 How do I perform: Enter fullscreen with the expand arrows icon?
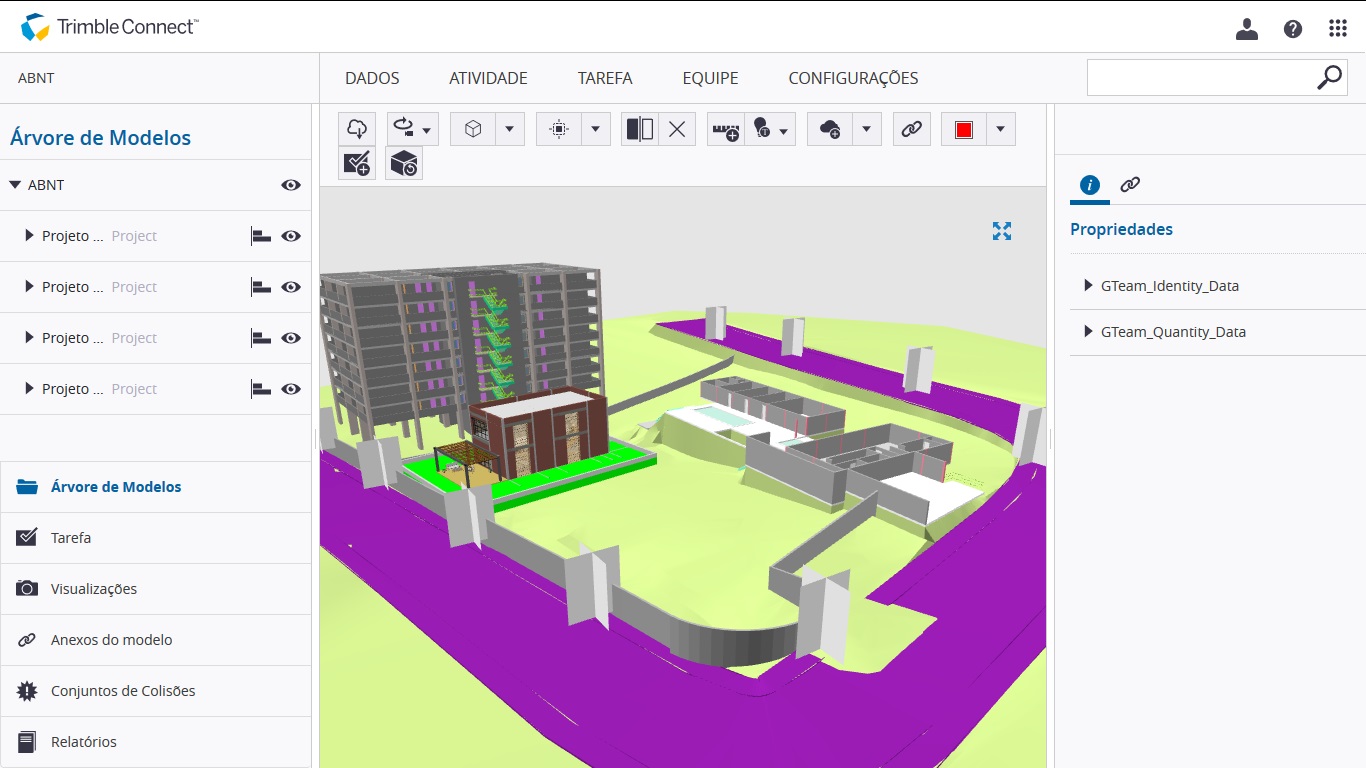(x=1002, y=231)
